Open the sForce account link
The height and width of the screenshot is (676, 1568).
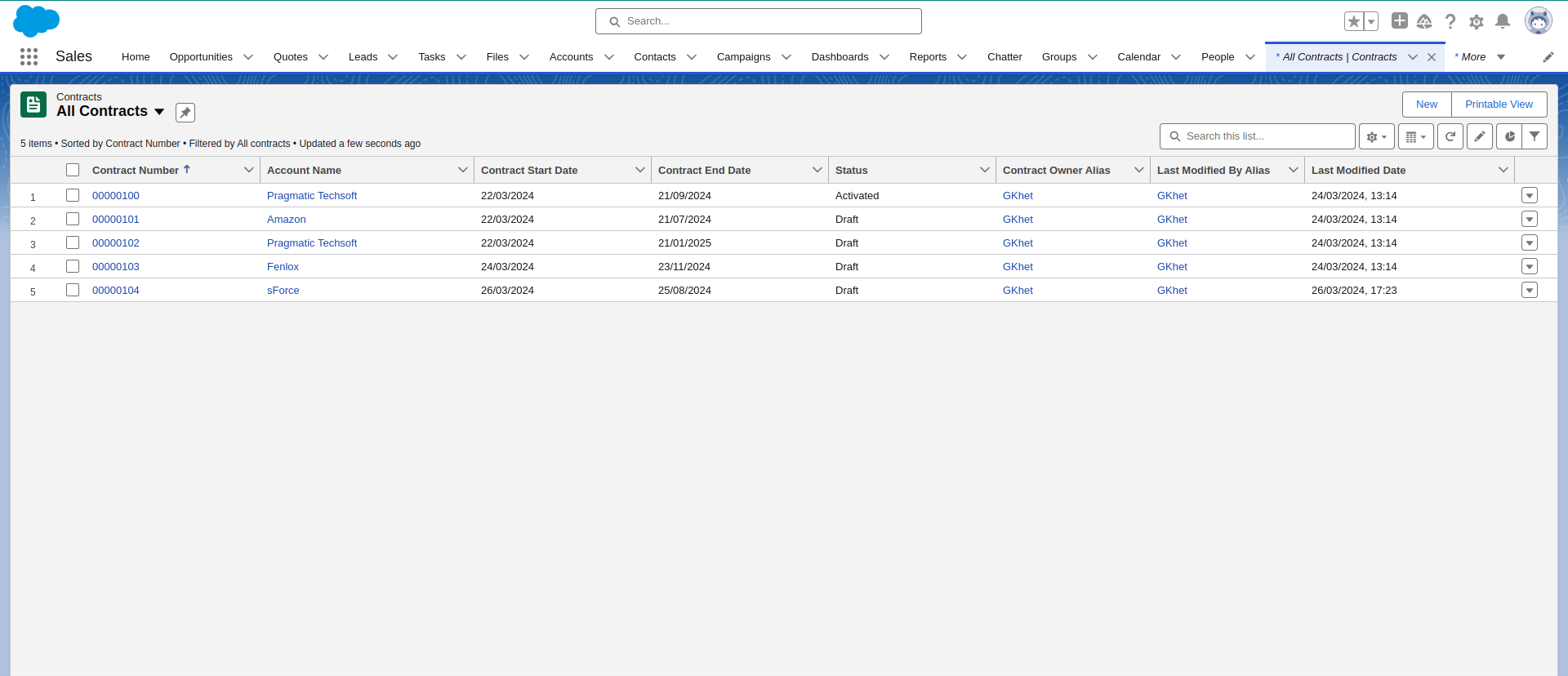(x=283, y=291)
